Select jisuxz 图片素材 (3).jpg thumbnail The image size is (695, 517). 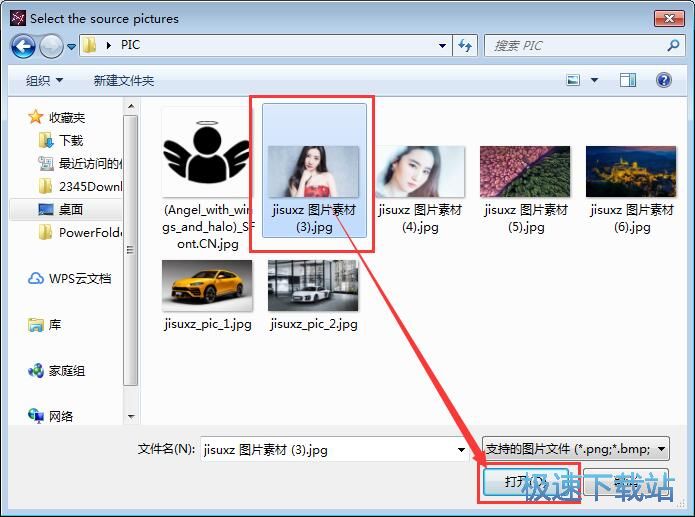(x=314, y=172)
